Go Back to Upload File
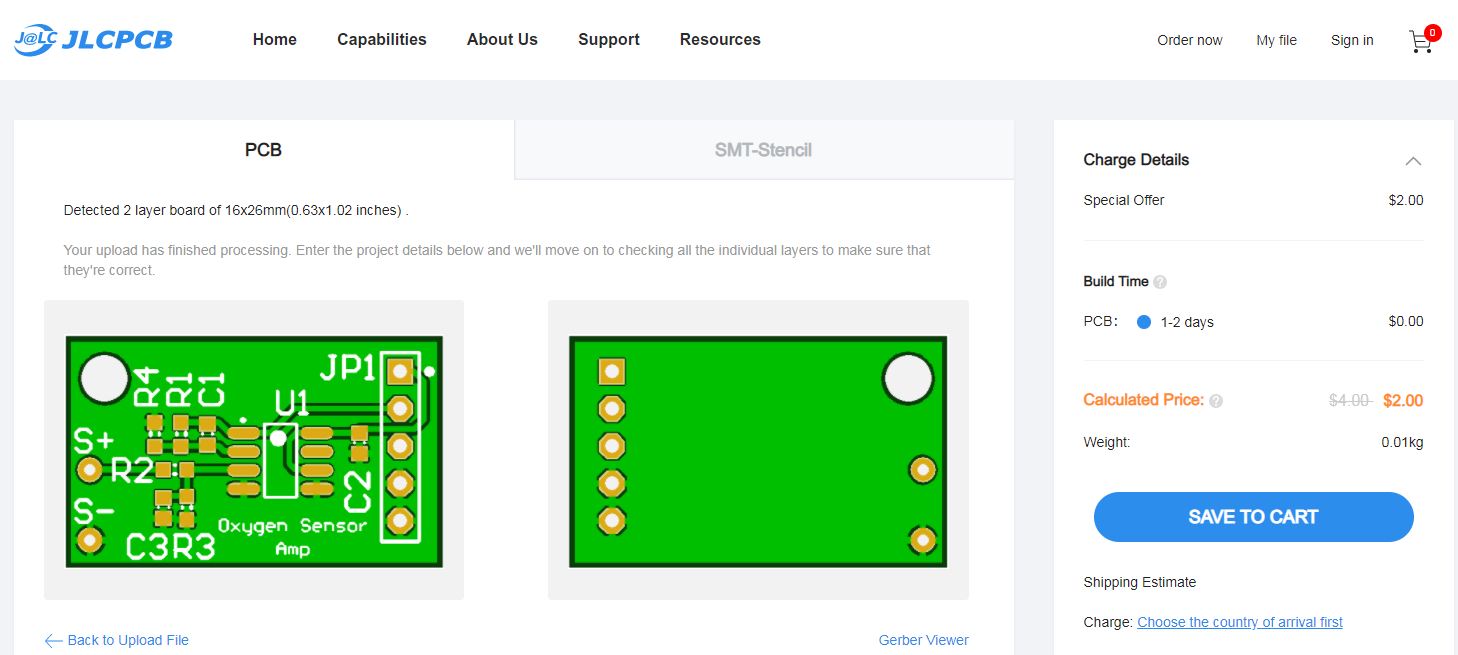Screen dimensions: 1458x655 (x=117, y=640)
